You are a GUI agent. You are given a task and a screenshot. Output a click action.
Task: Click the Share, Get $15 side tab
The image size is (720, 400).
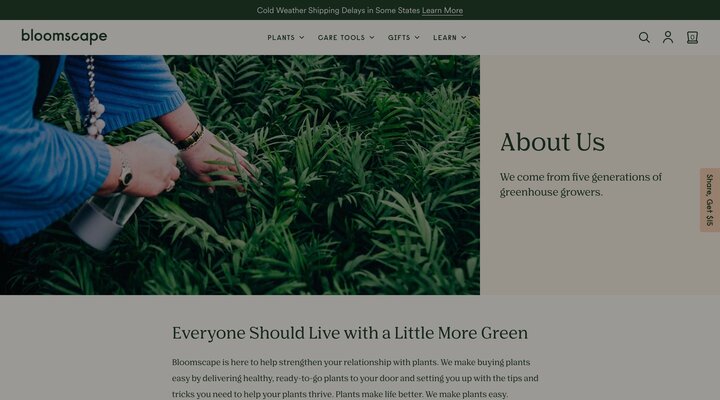point(710,200)
